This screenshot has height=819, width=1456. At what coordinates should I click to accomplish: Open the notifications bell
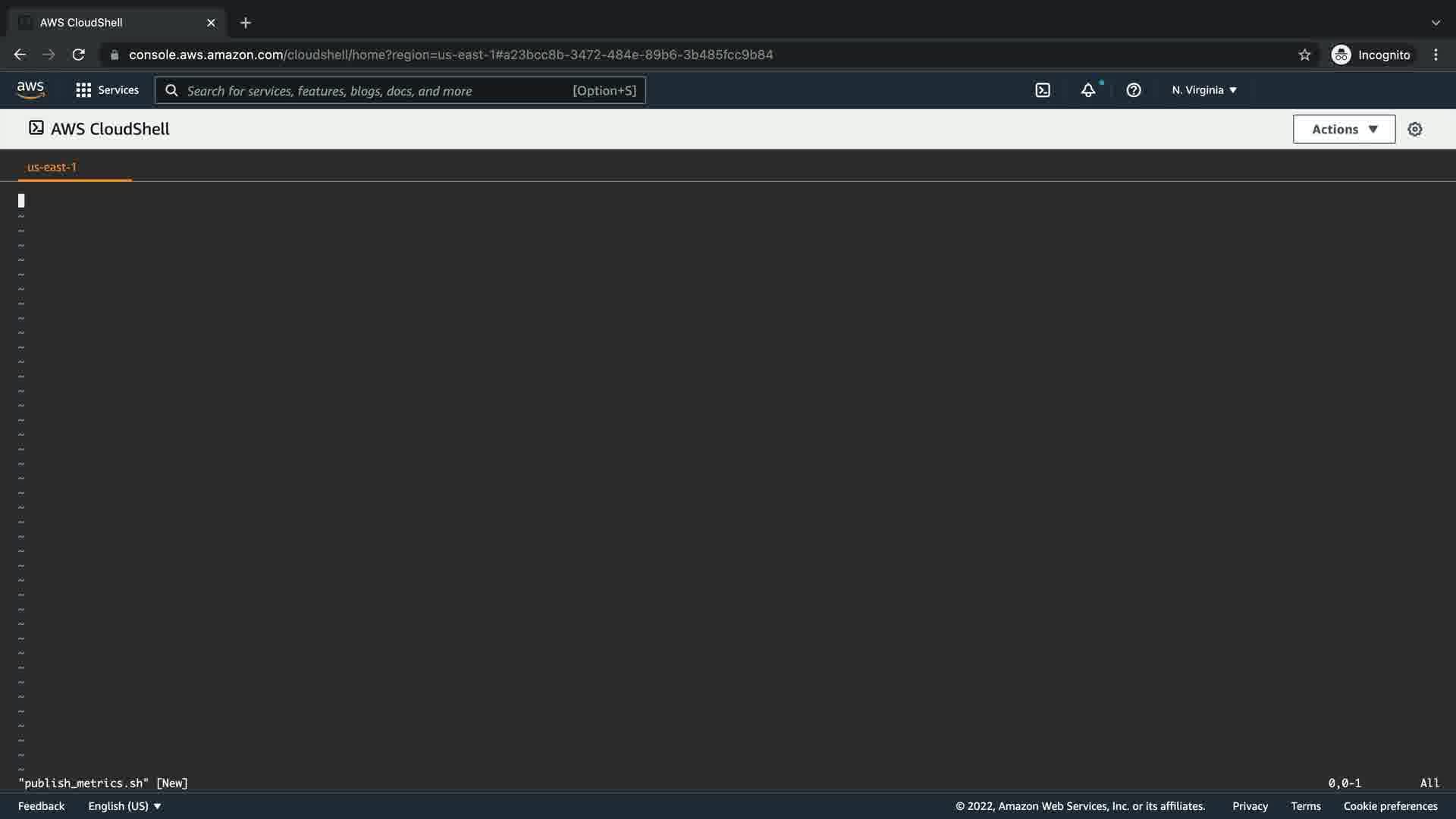(1088, 90)
